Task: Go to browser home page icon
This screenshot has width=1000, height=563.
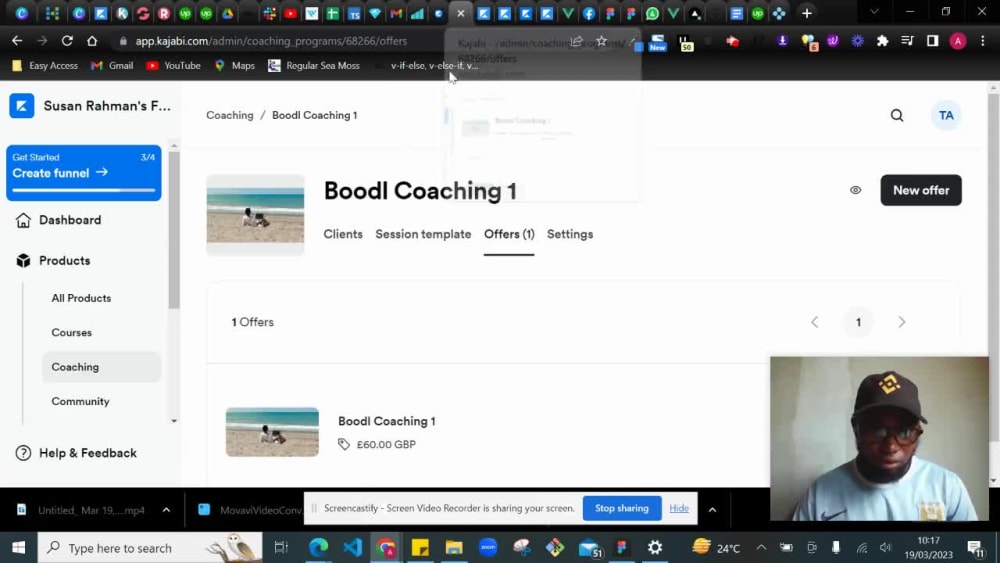Action: [x=92, y=41]
